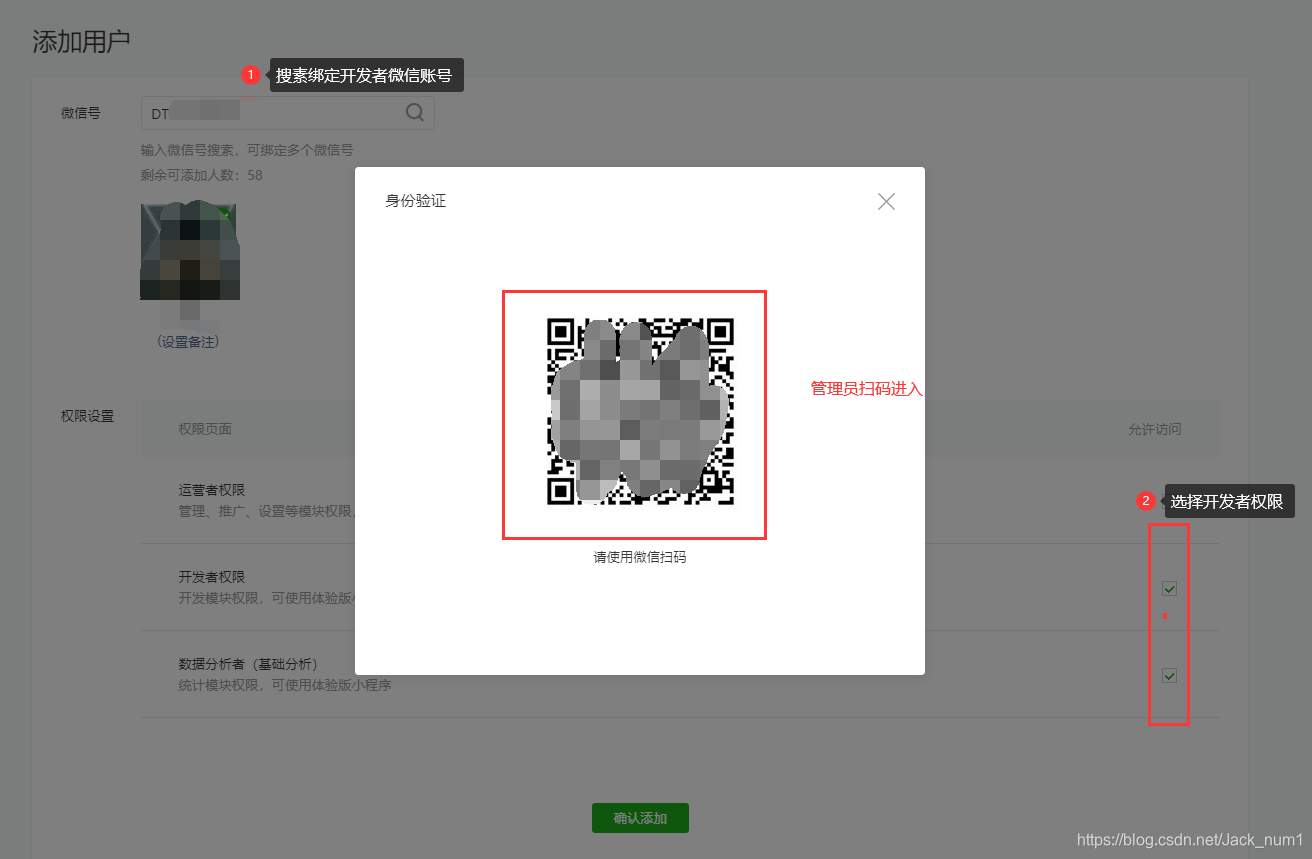The image size is (1312, 859).
Task: Click the QR code in verification dialog
Action: [640, 411]
